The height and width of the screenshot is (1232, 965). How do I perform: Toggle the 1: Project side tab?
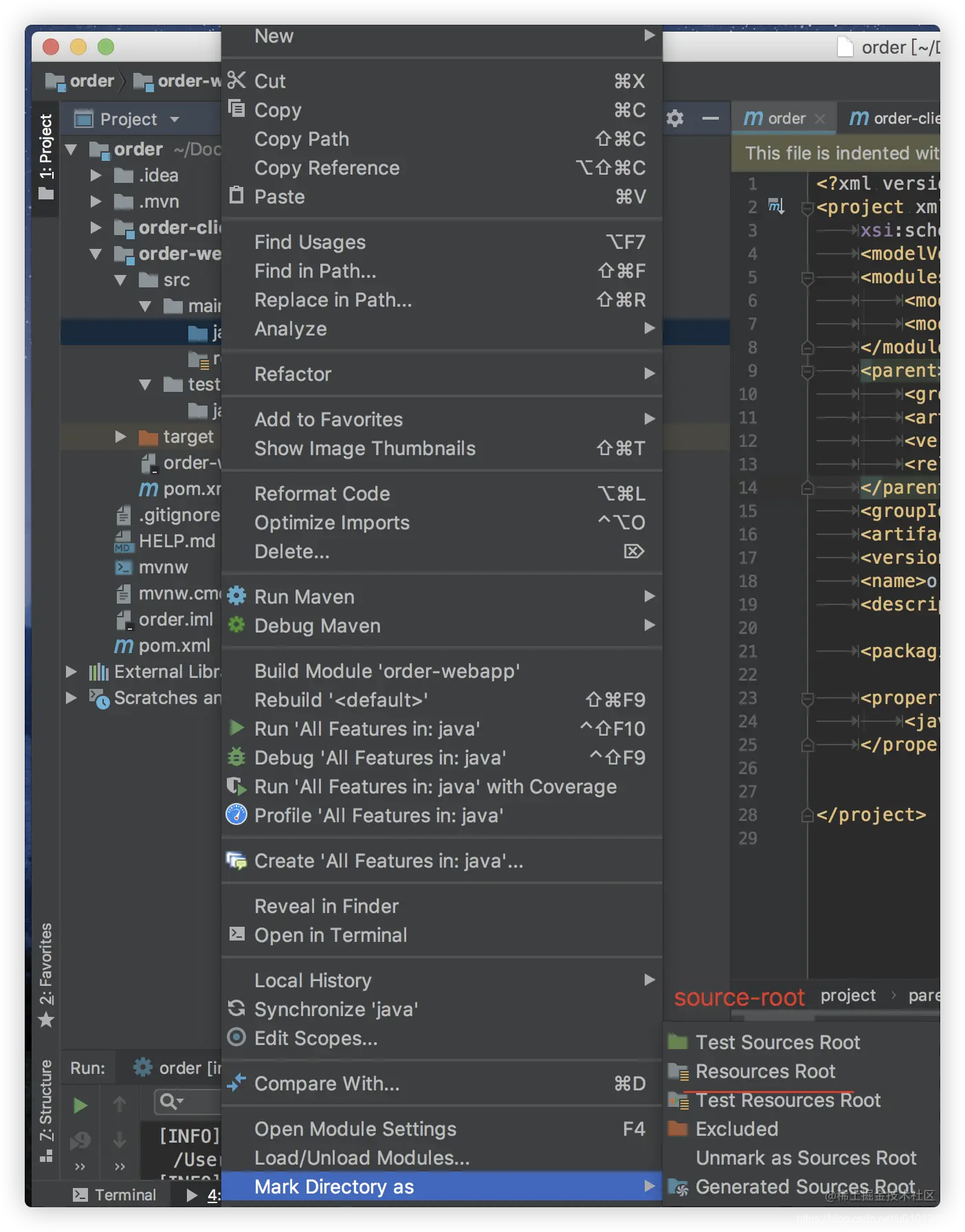[46, 157]
